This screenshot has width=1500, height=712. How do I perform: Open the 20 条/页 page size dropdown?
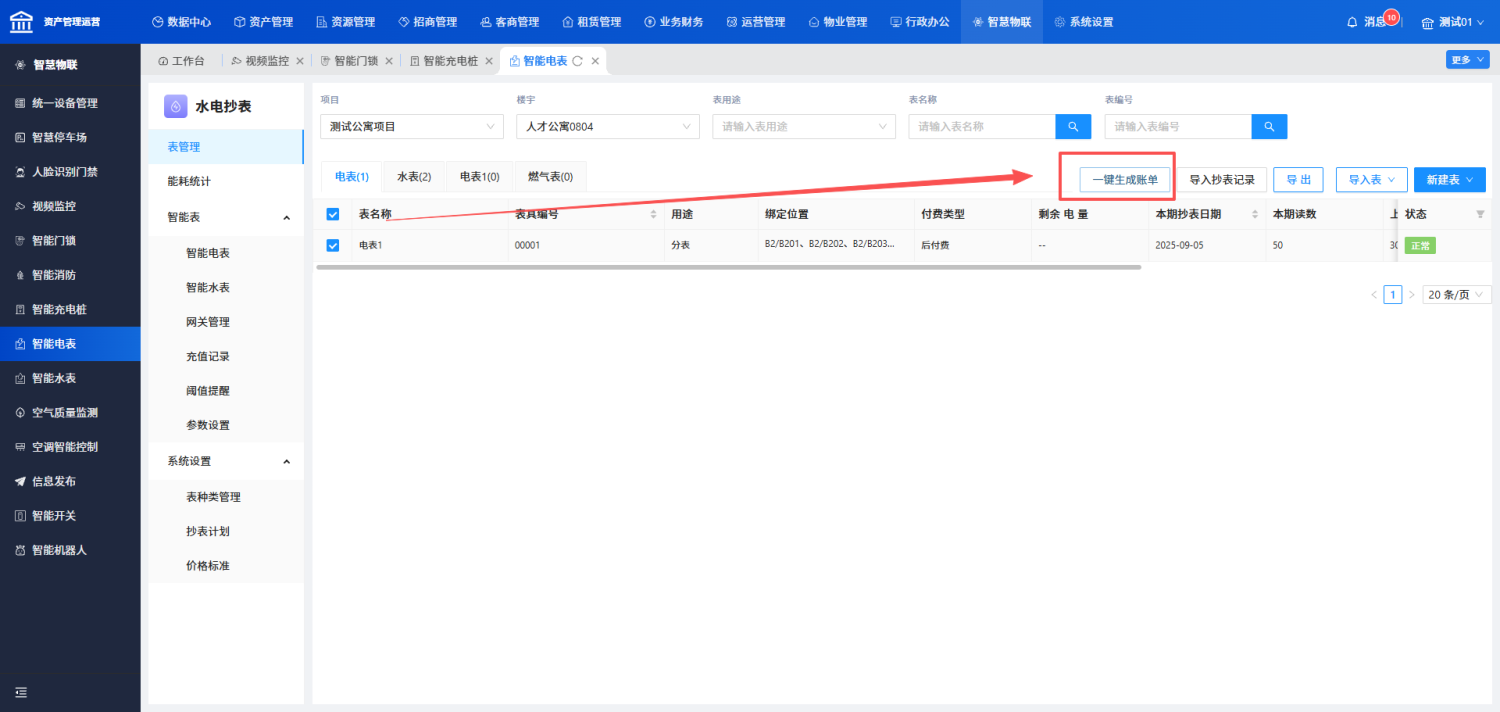[x=1456, y=294]
